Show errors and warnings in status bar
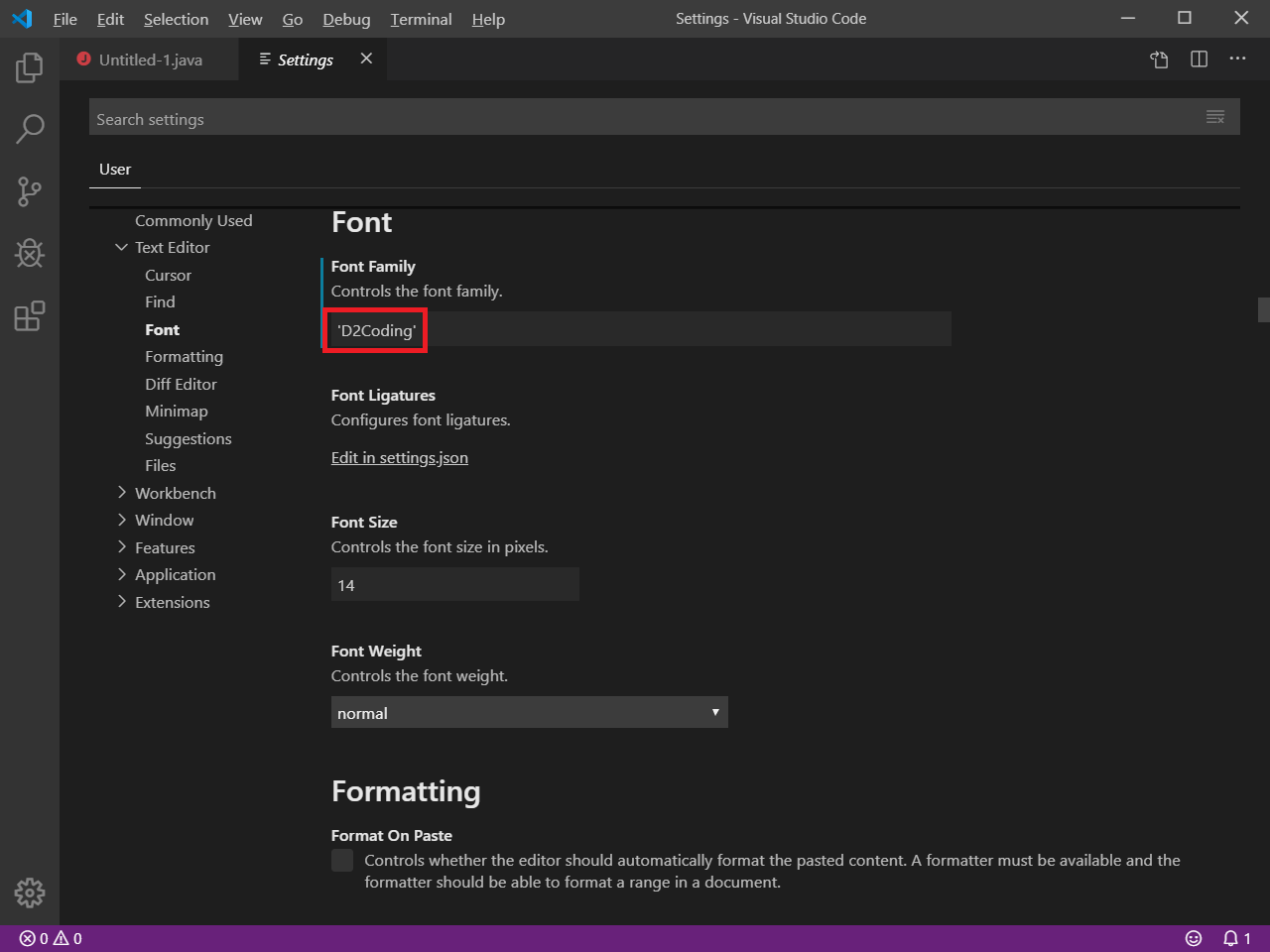Image resolution: width=1270 pixels, height=952 pixels. click(x=51, y=938)
